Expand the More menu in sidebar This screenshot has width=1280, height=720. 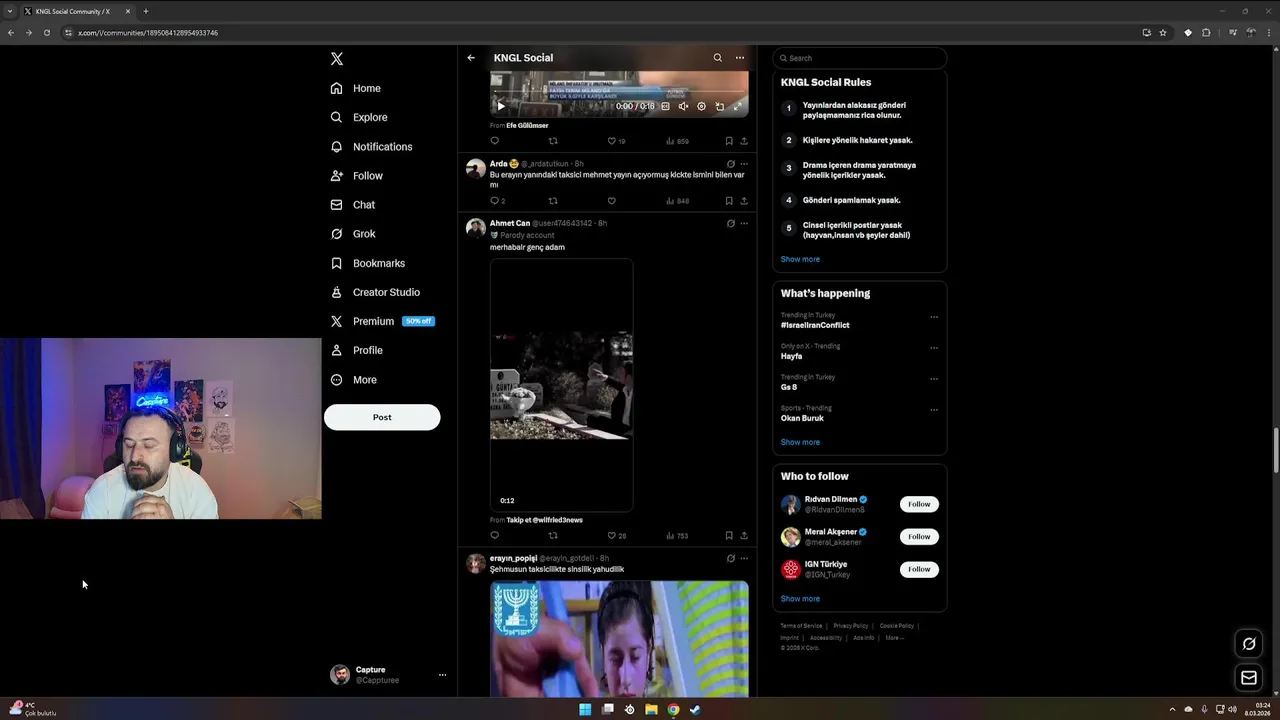354,380
